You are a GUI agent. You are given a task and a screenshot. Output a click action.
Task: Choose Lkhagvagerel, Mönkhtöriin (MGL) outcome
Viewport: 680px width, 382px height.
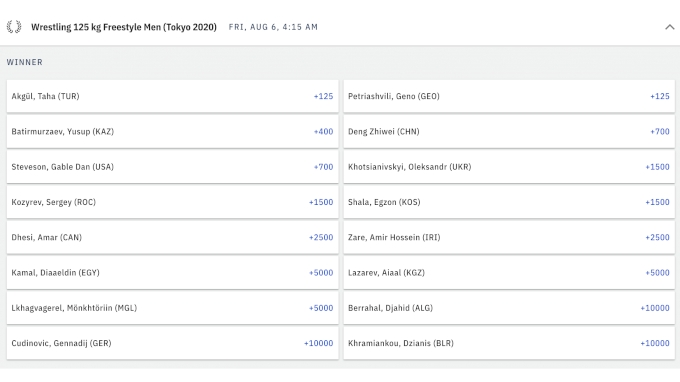[173, 308]
